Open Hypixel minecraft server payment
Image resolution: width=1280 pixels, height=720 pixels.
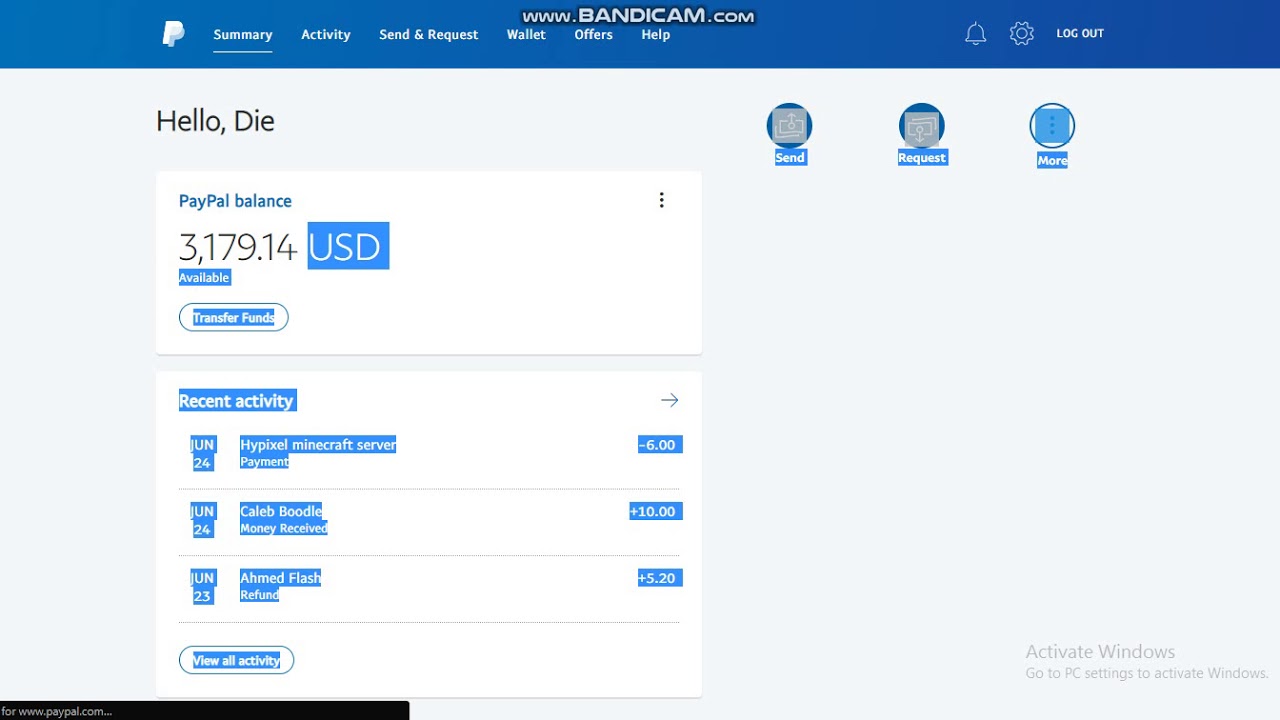pyautogui.click(x=429, y=454)
